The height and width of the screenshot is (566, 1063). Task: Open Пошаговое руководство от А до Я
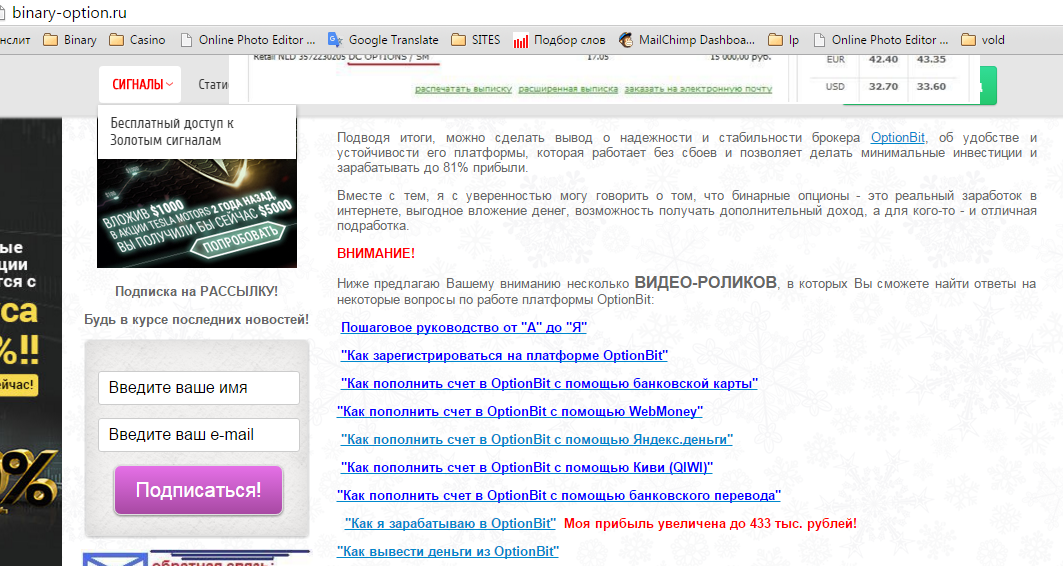coord(464,327)
